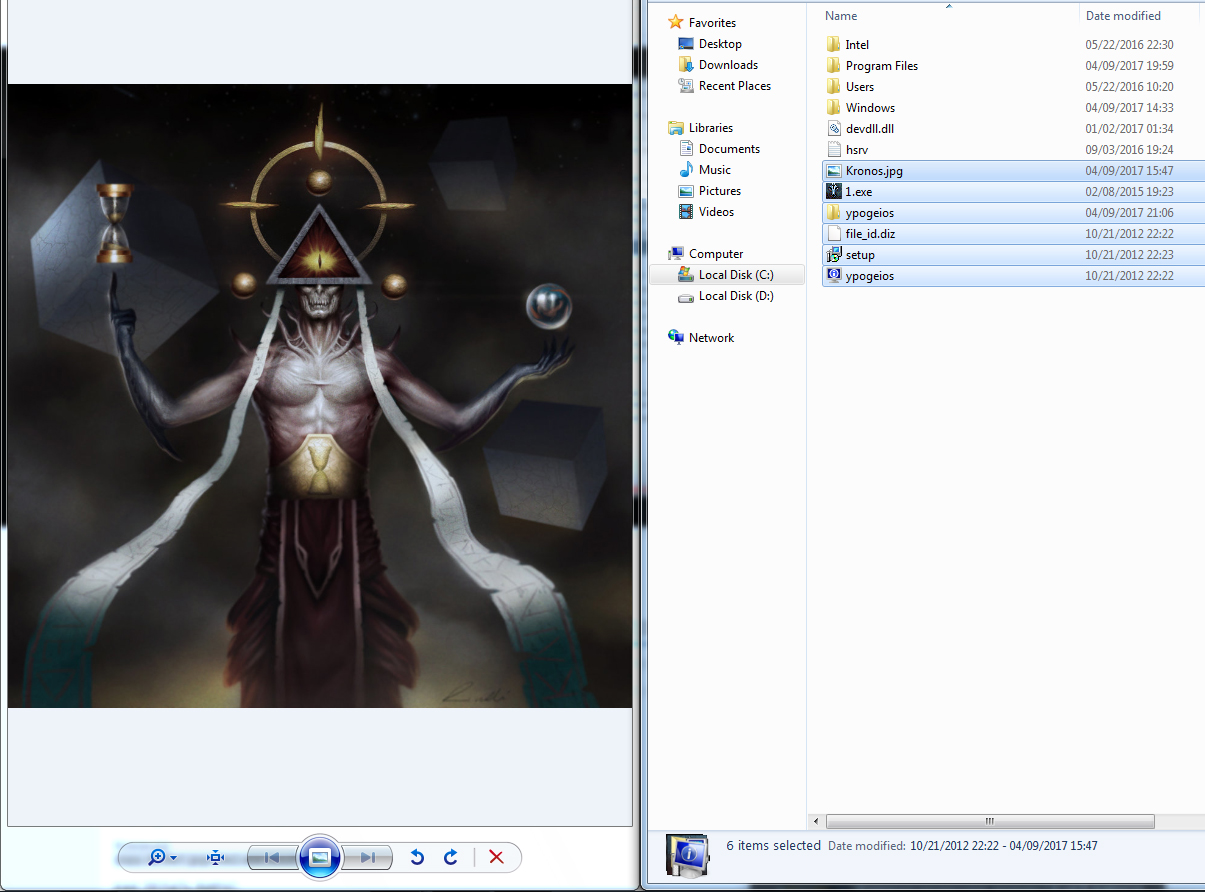The width and height of the screenshot is (1205, 892).
Task: Select the Program Files folder
Action: [881, 66]
